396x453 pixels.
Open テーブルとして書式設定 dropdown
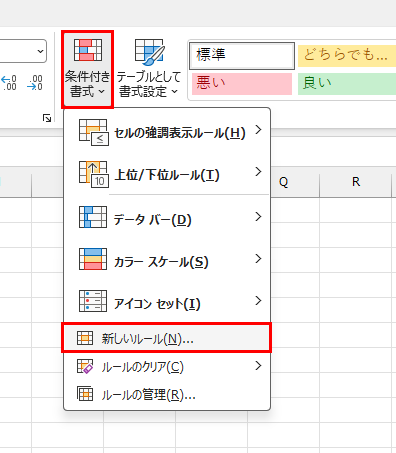tap(149, 69)
